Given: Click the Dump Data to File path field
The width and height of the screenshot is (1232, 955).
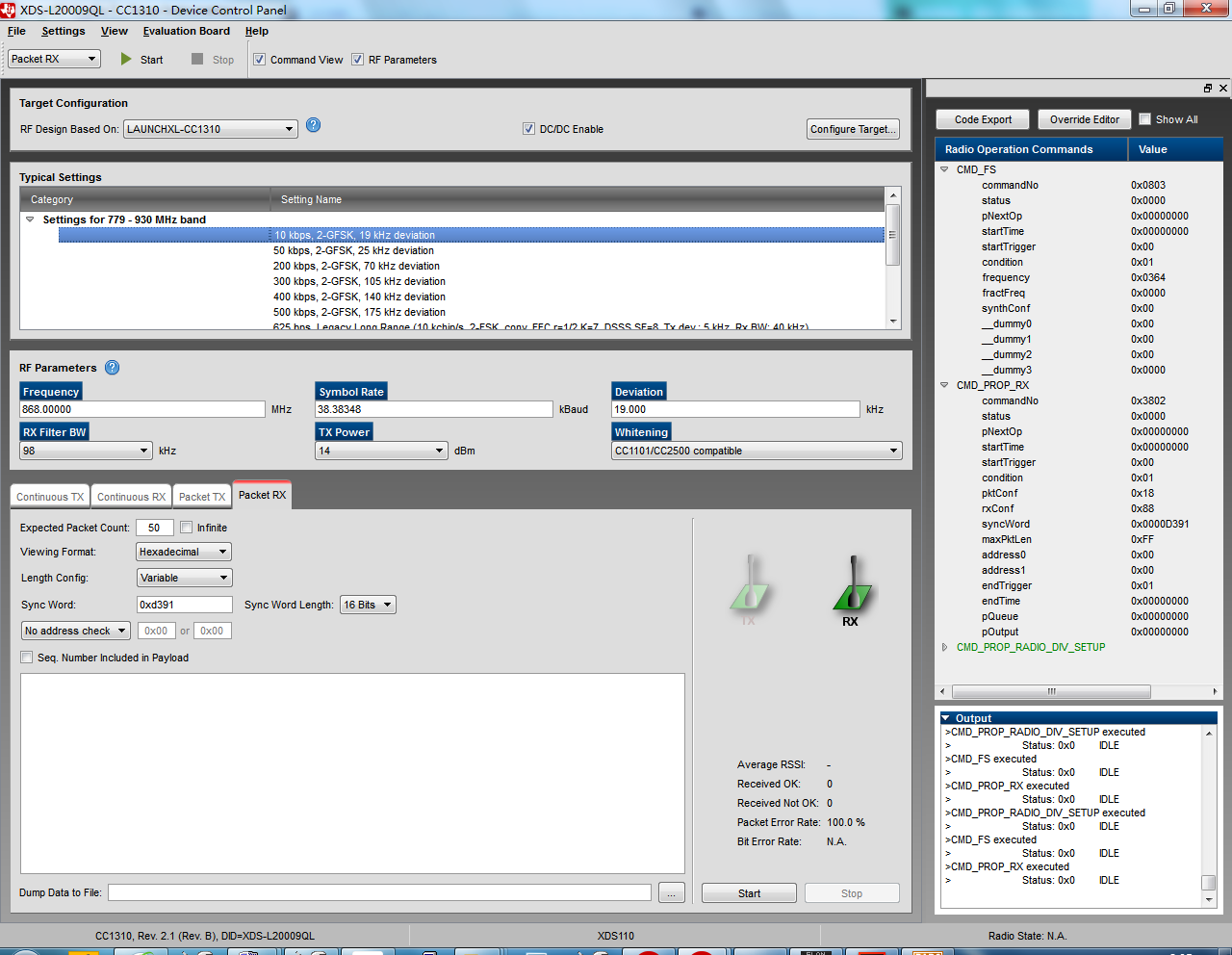Looking at the screenshot, I should pyautogui.click(x=379, y=892).
